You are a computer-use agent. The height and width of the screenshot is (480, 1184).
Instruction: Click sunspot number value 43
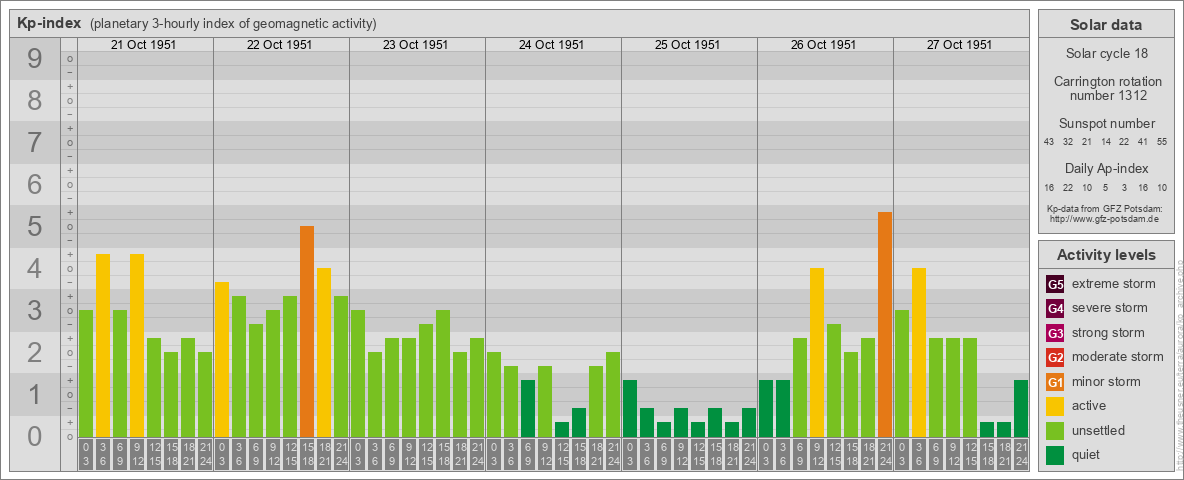point(1049,142)
